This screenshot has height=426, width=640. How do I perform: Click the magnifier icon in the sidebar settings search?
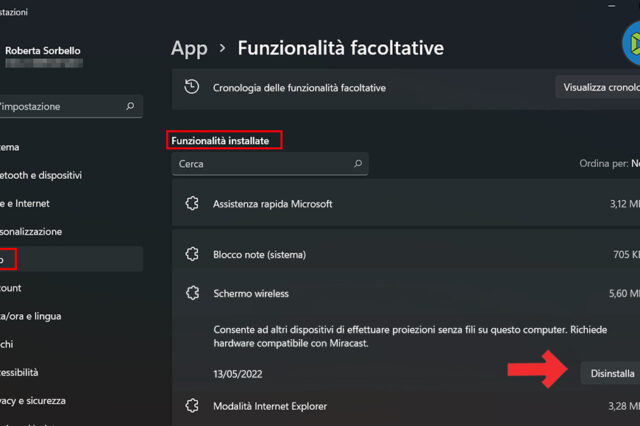point(130,106)
